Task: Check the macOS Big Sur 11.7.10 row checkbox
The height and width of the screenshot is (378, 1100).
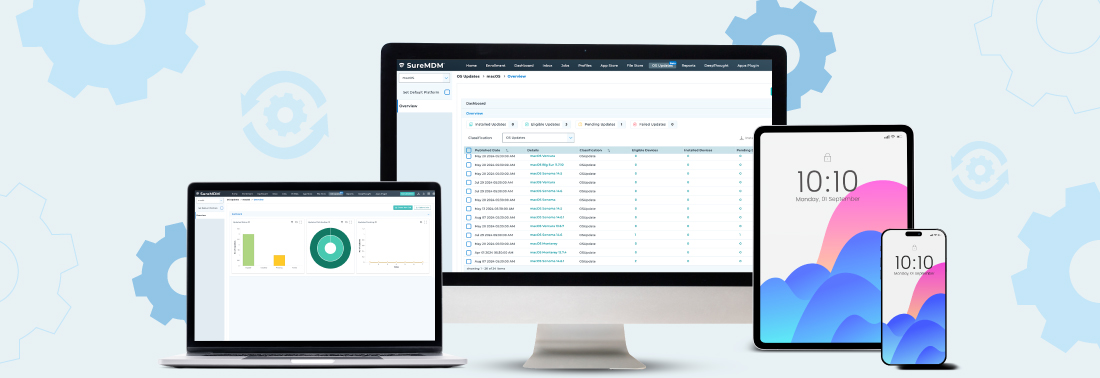Action: (469, 165)
